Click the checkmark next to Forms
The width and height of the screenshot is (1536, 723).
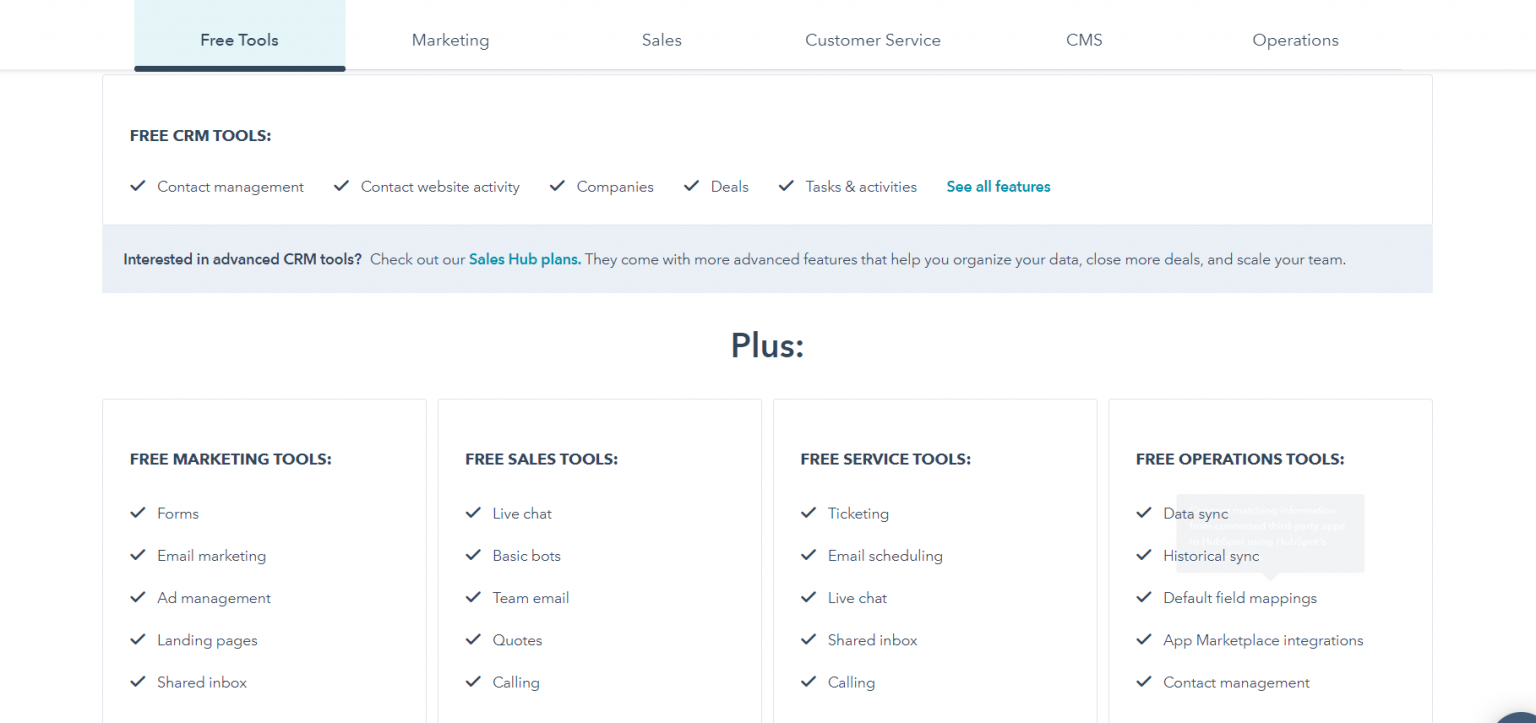(x=138, y=513)
